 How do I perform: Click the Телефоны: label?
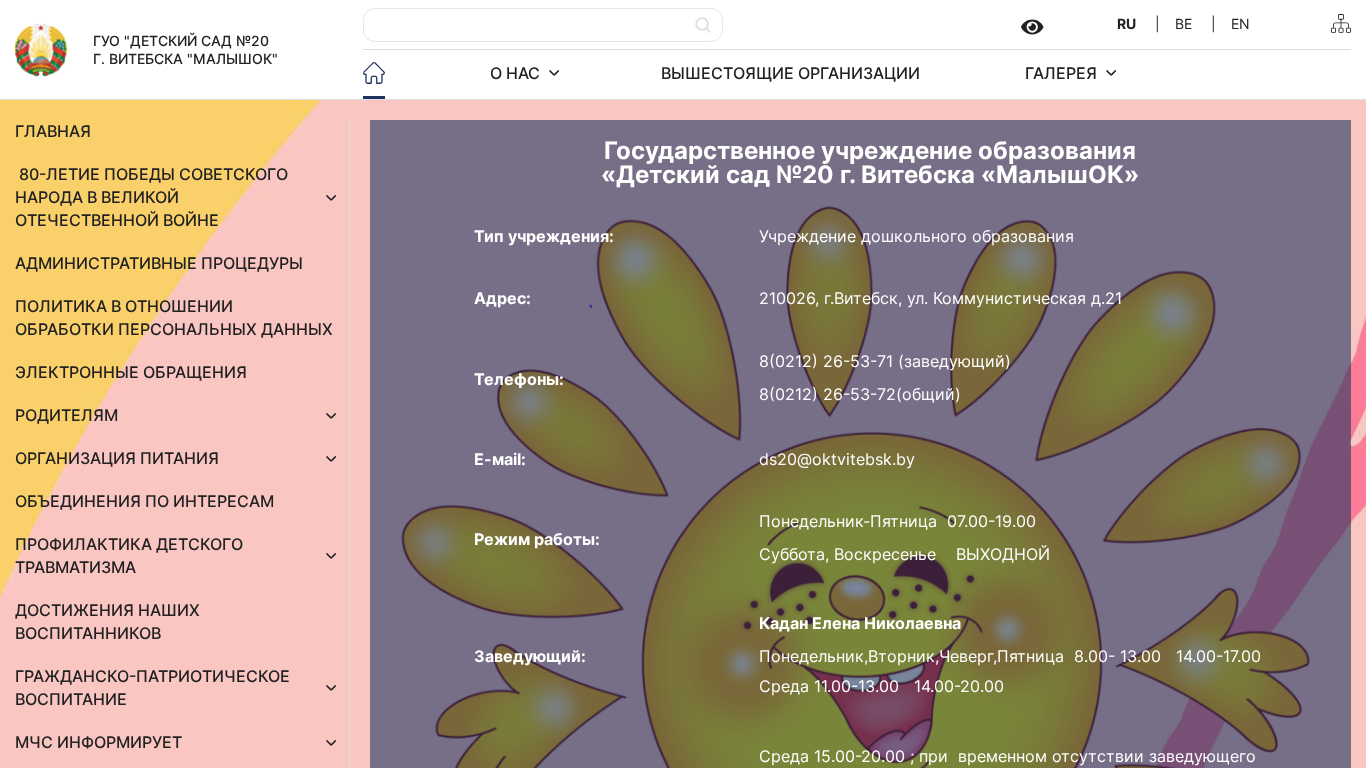[519, 379]
